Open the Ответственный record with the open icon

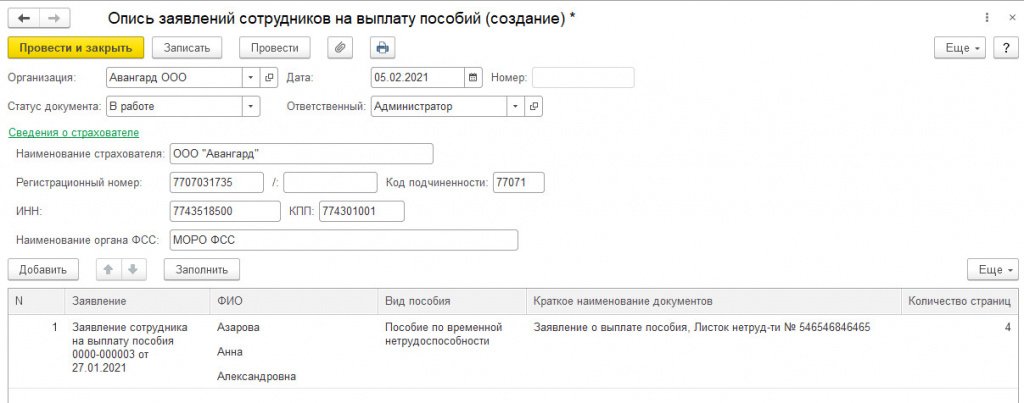pyautogui.click(x=534, y=106)
